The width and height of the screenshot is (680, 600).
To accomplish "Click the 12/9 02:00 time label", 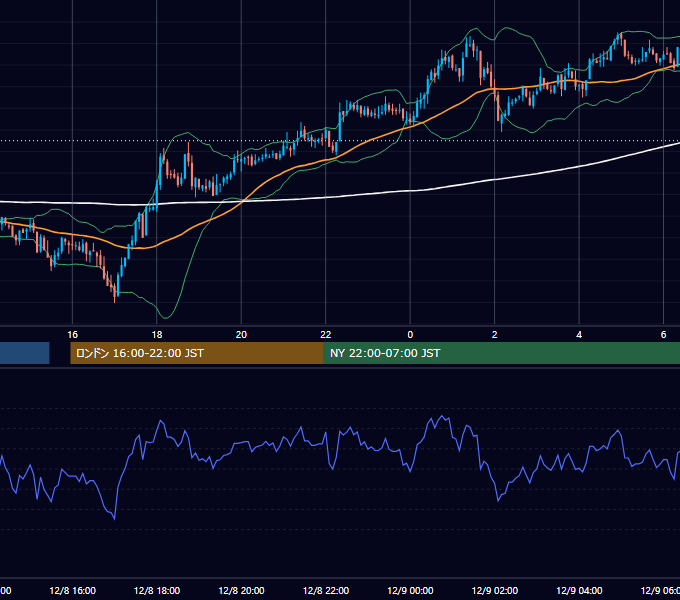I will [495, 591].
